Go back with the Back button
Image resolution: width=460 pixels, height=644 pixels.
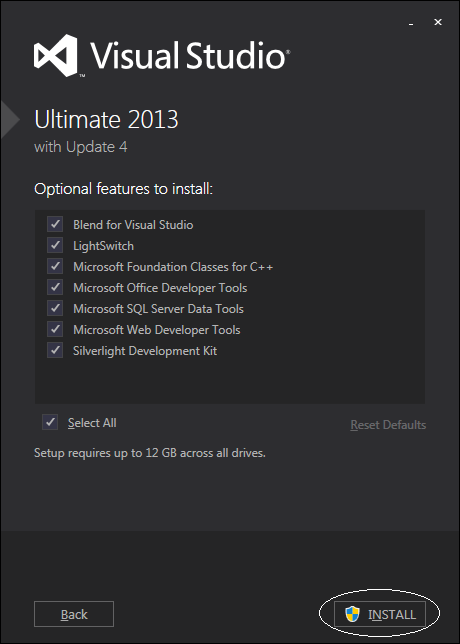(x=74, y=614)
